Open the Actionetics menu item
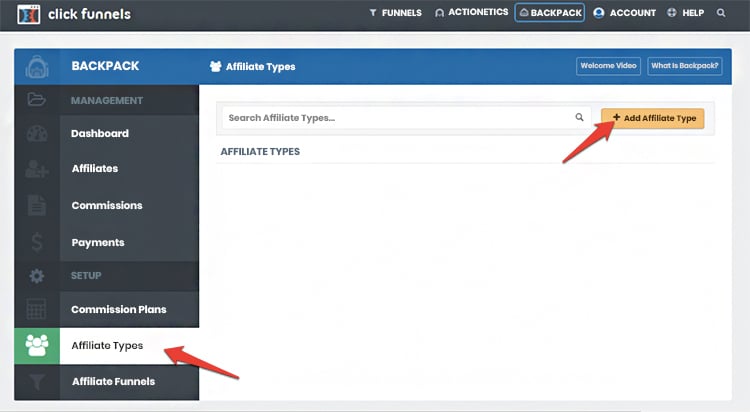Viewport: 750px width, 412px height. click(x=471, y=13)
